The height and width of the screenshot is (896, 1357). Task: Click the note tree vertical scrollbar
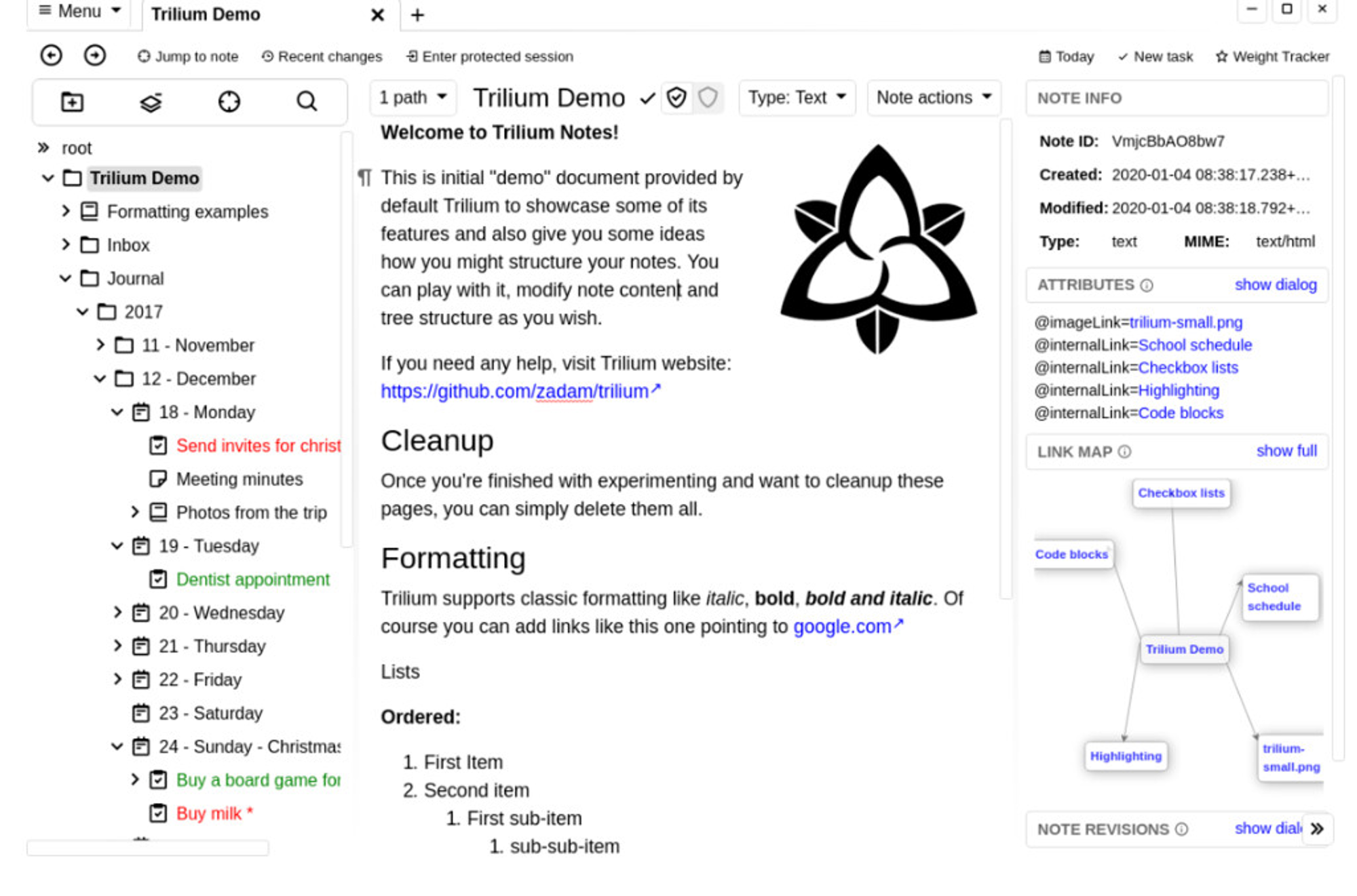pyautogui.click(x=346, y=339)
